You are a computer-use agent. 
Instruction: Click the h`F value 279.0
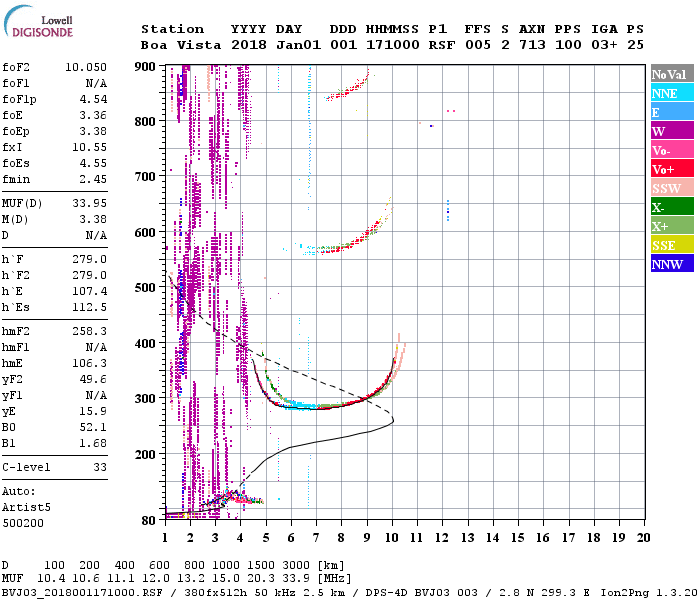89,259
